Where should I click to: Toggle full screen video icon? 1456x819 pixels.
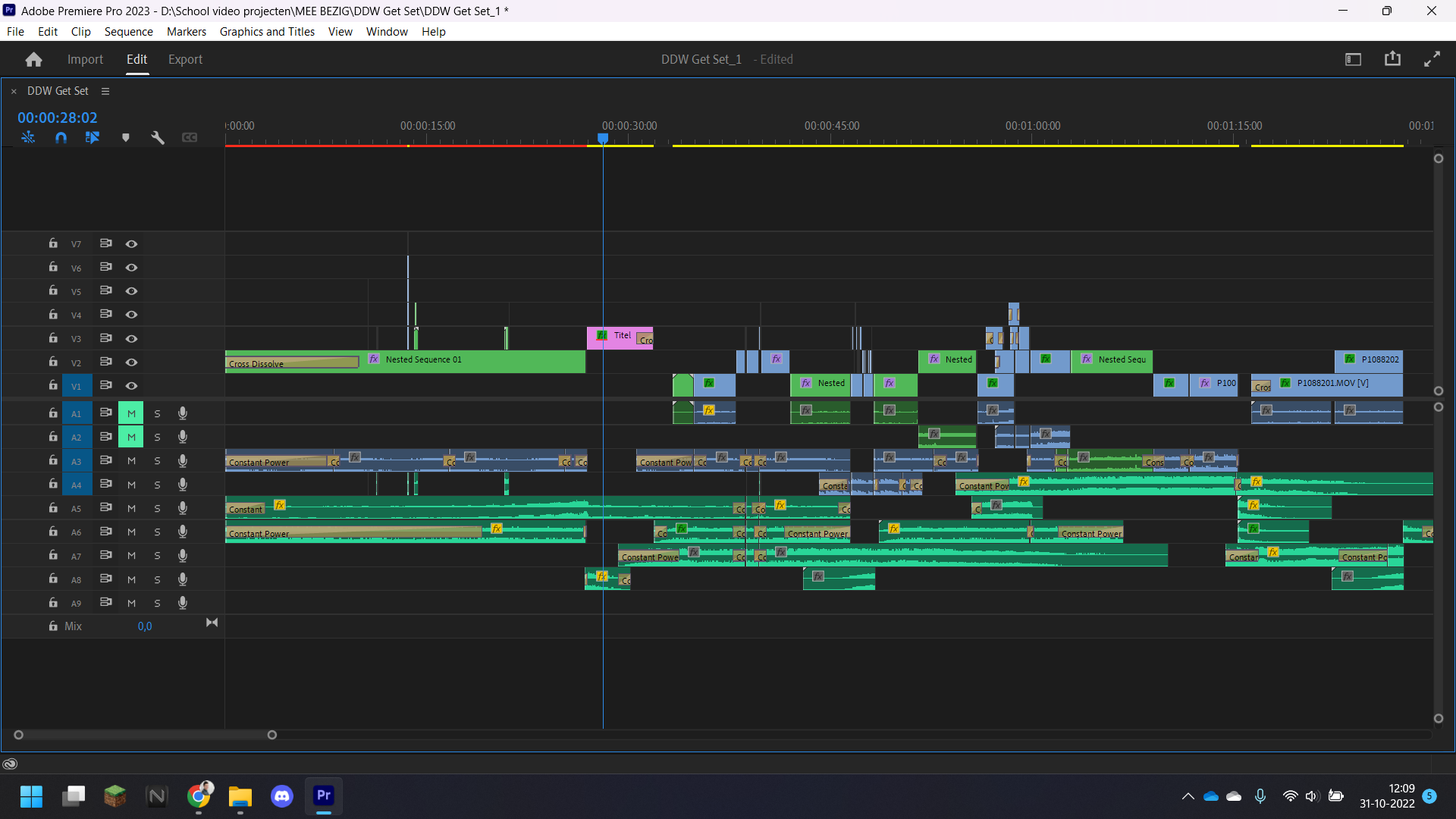[x=1432, y=58]
